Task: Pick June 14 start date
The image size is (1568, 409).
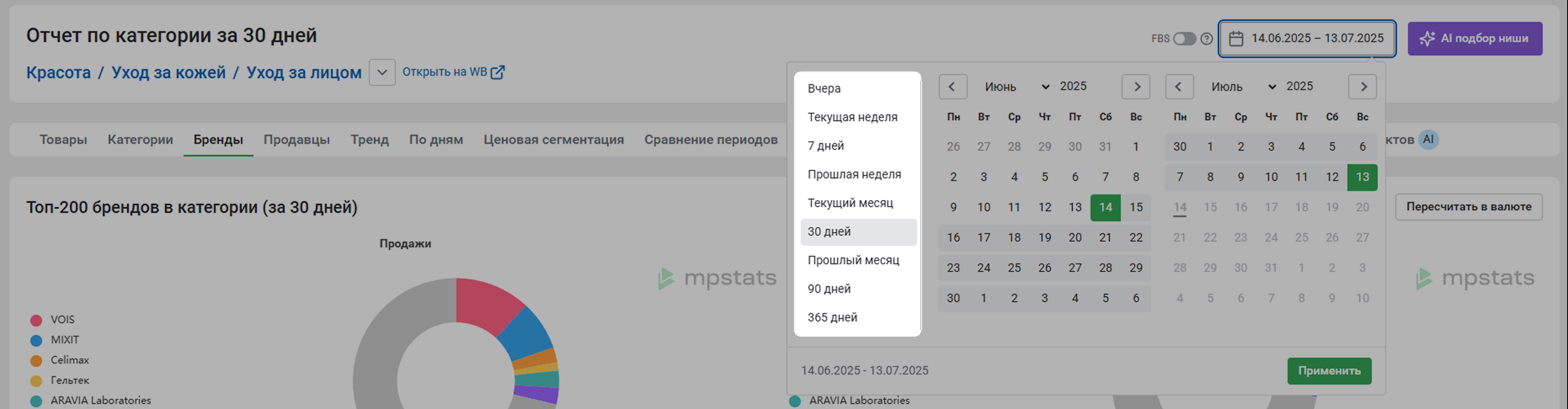Action: pos(1105,207)
